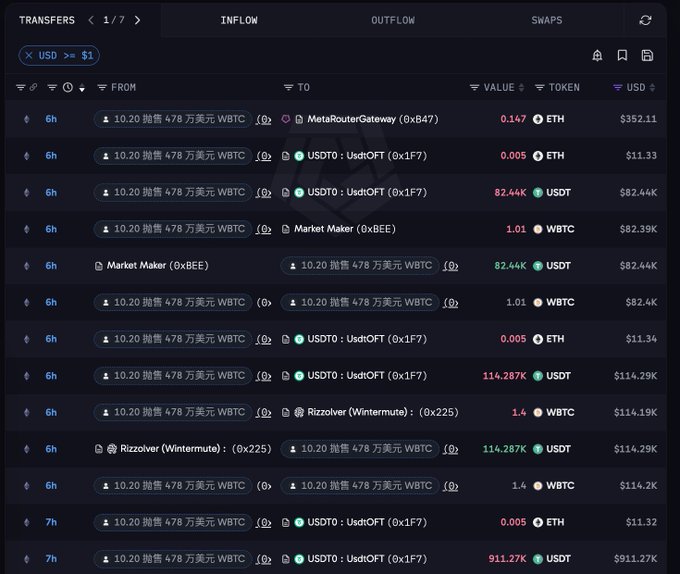This screenshot has height=574, width=680.
Task: Click the $114.19K USD cell
Action: [635, 412]
